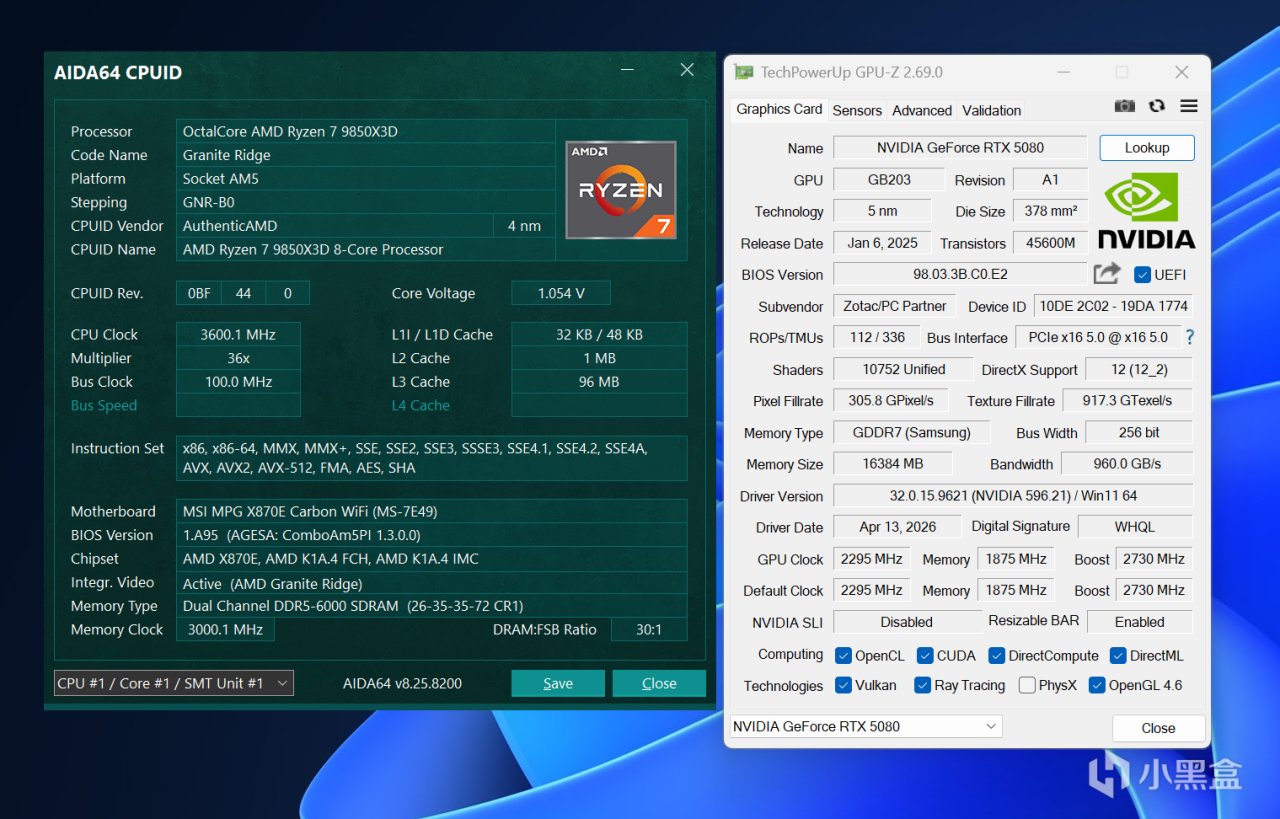Click the Close button in AIDA64 CPUID
This screenshot has width=1280, height=819.
(659, 683)
